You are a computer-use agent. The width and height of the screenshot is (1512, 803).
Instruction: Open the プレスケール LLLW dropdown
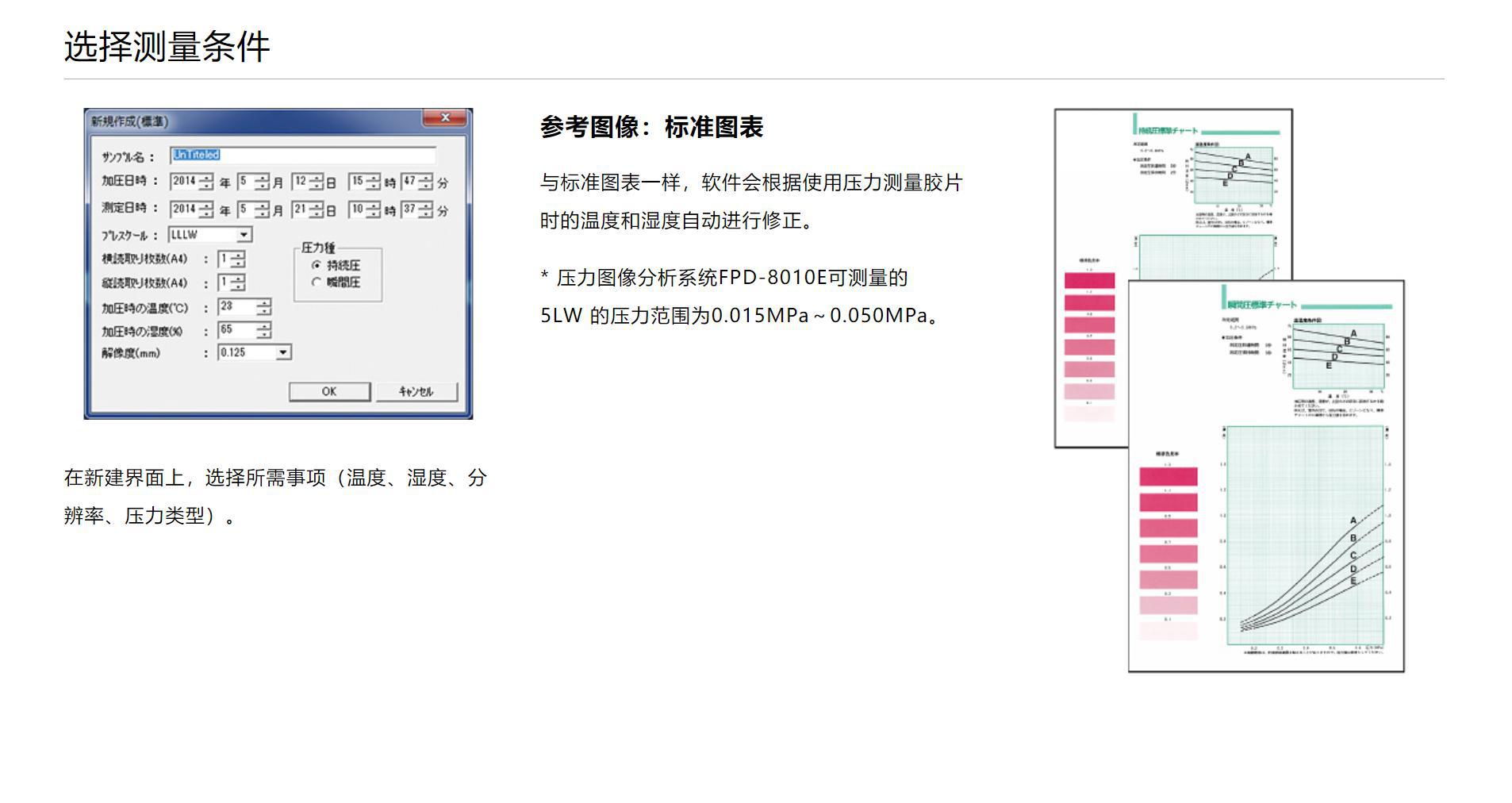210,235
